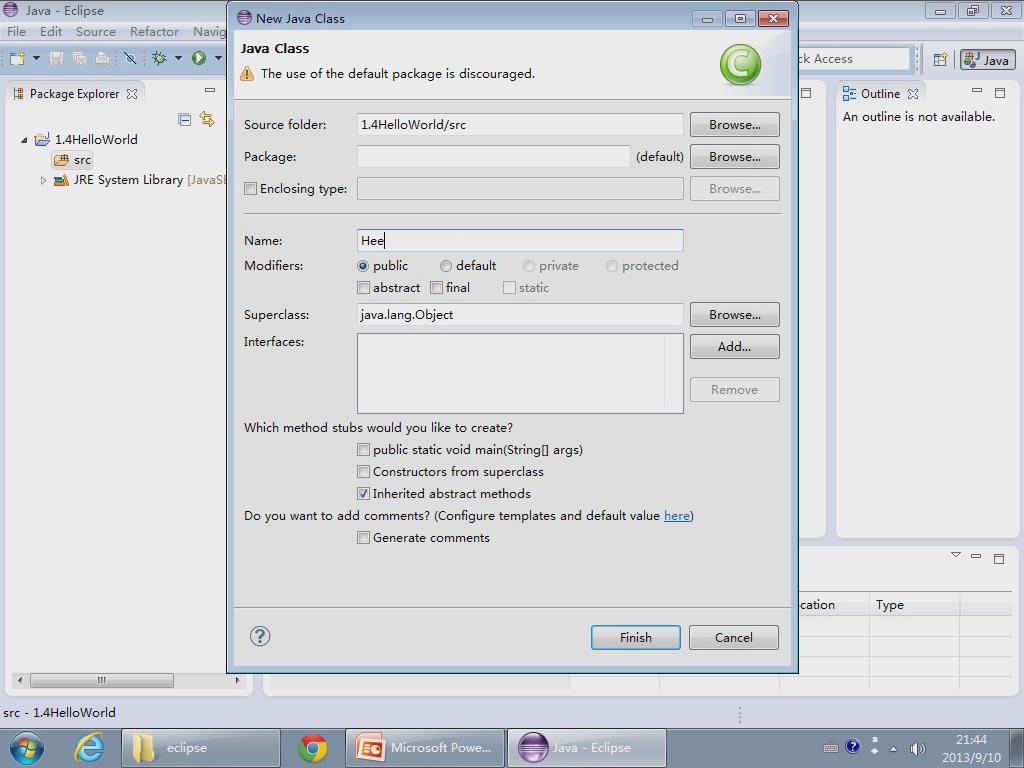This screenshot has width=1024, height=768.
Task: Click the keyboard icon in system tray
Action: click(831, 748)
